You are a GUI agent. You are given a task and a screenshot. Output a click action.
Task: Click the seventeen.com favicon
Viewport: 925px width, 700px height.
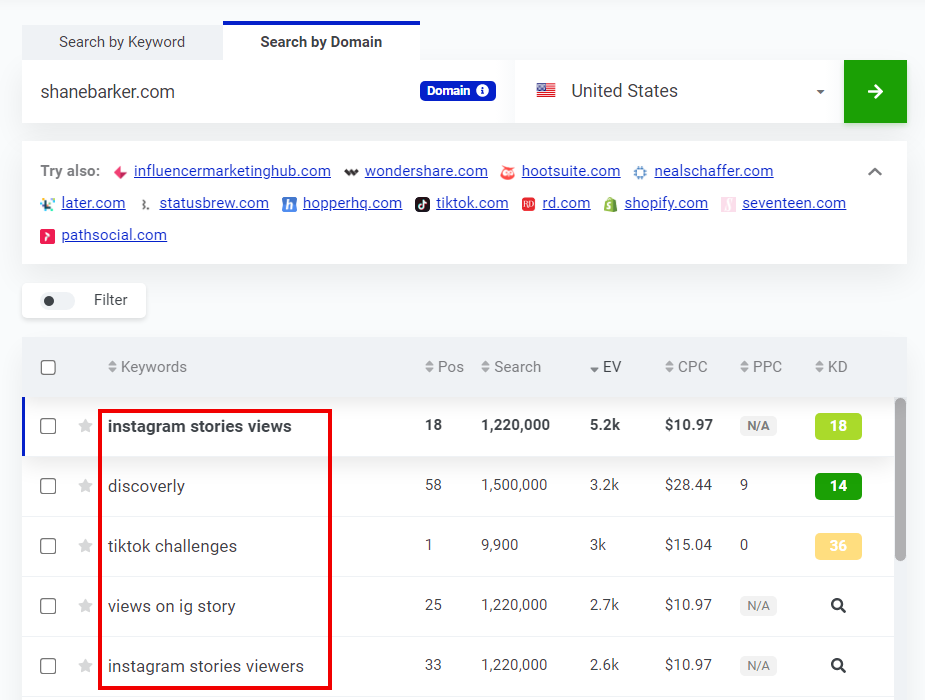(729, 204)
